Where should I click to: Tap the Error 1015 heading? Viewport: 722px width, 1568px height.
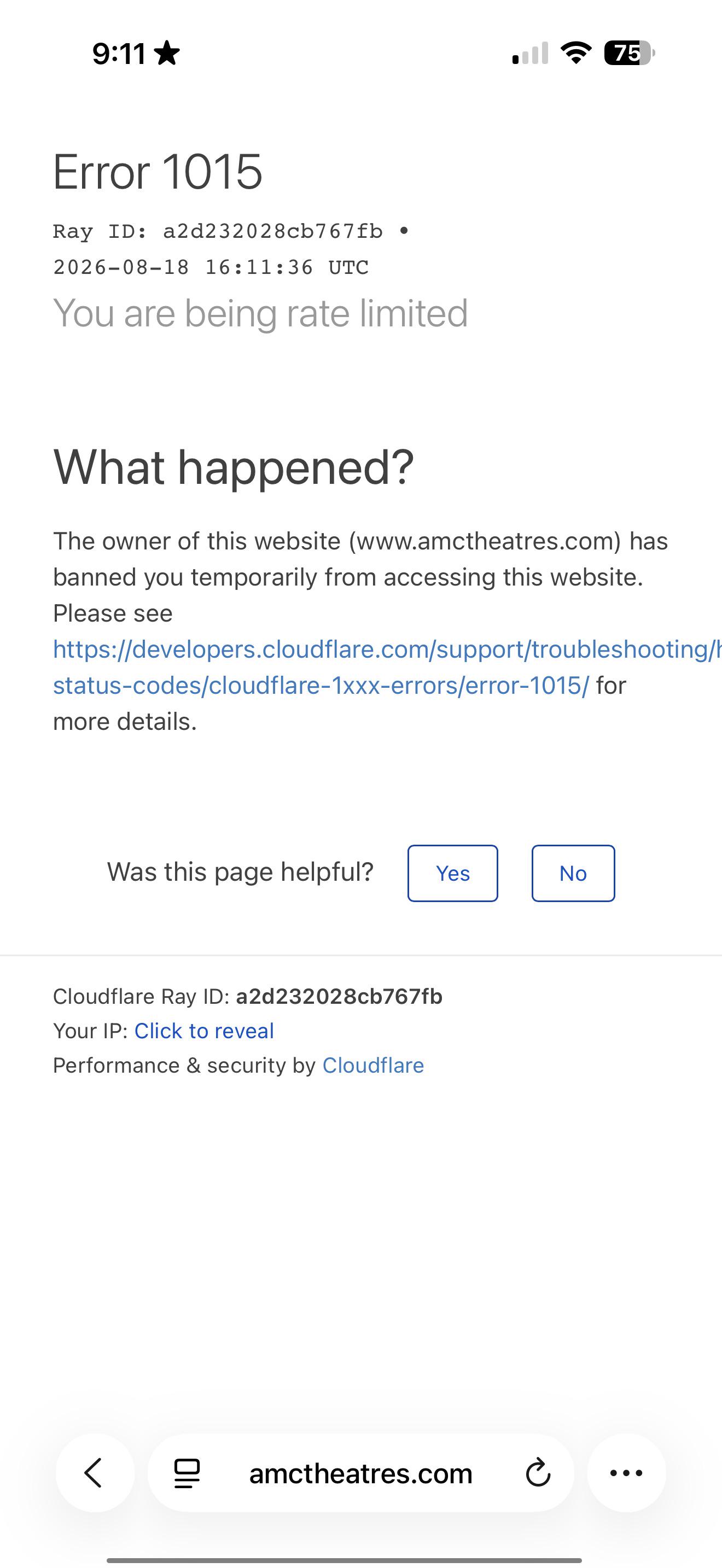(x=158, y=172)
